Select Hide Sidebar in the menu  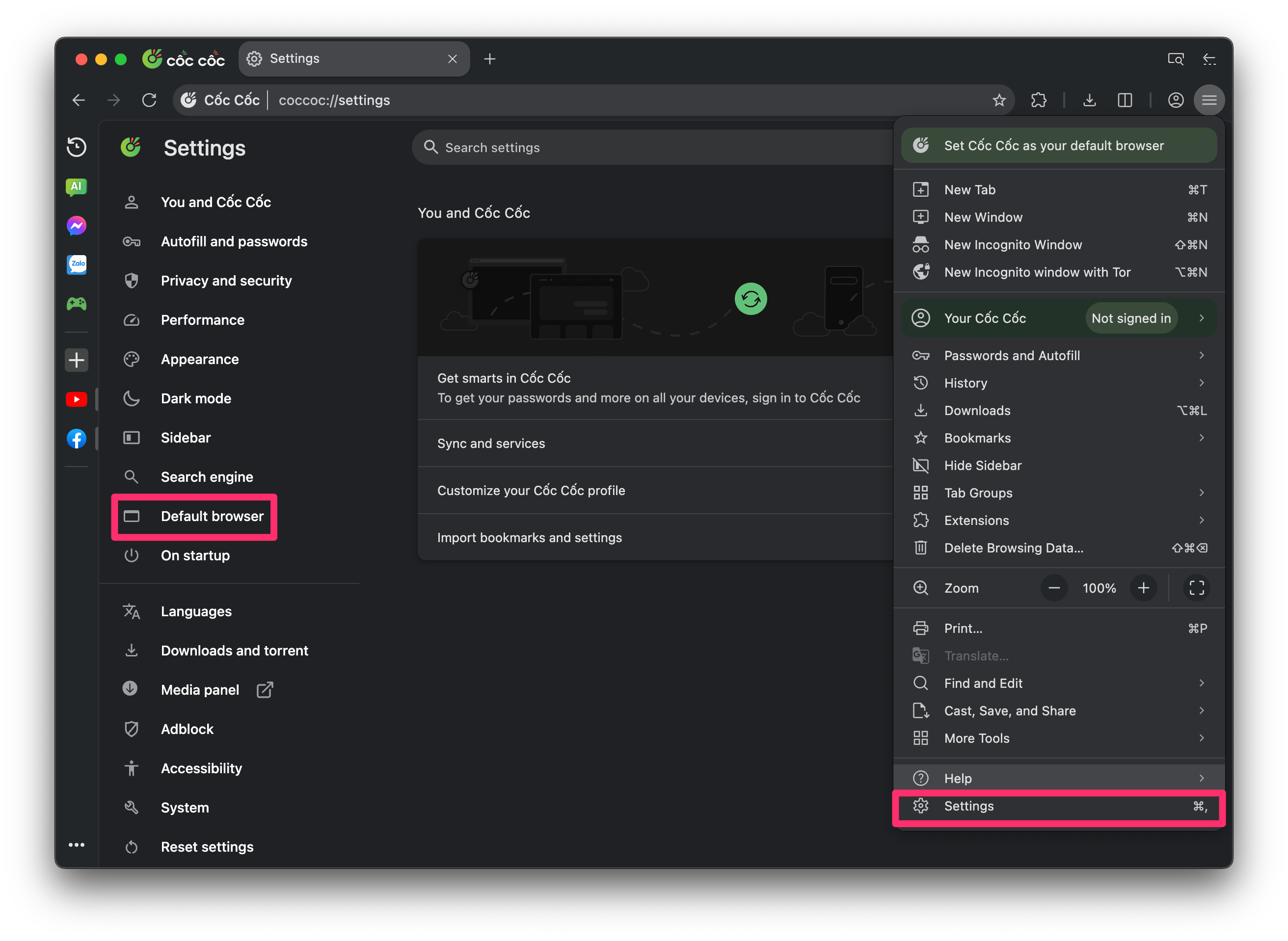click(x=1059, y=466)
